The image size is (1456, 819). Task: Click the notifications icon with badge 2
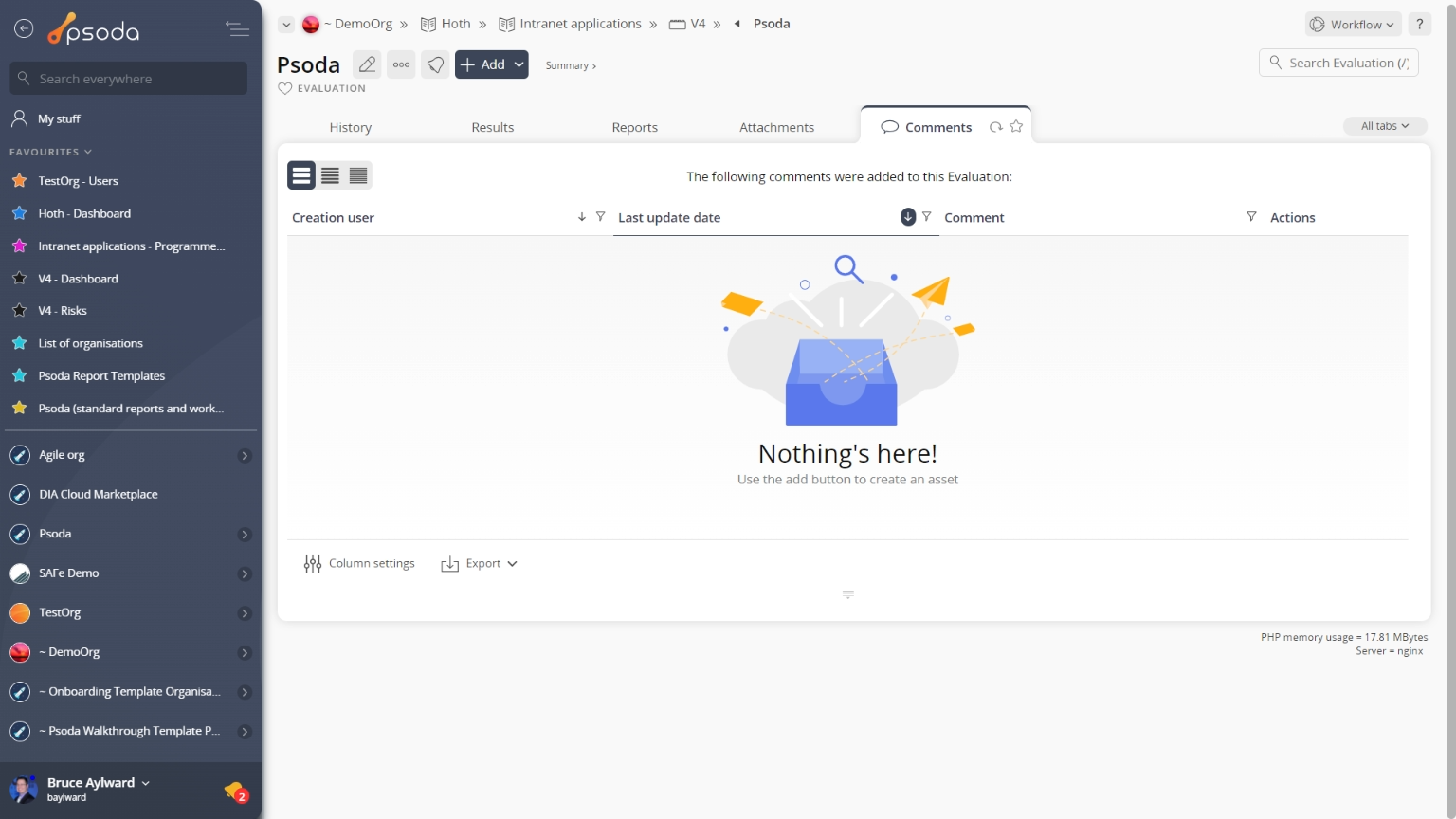[236, 791]
